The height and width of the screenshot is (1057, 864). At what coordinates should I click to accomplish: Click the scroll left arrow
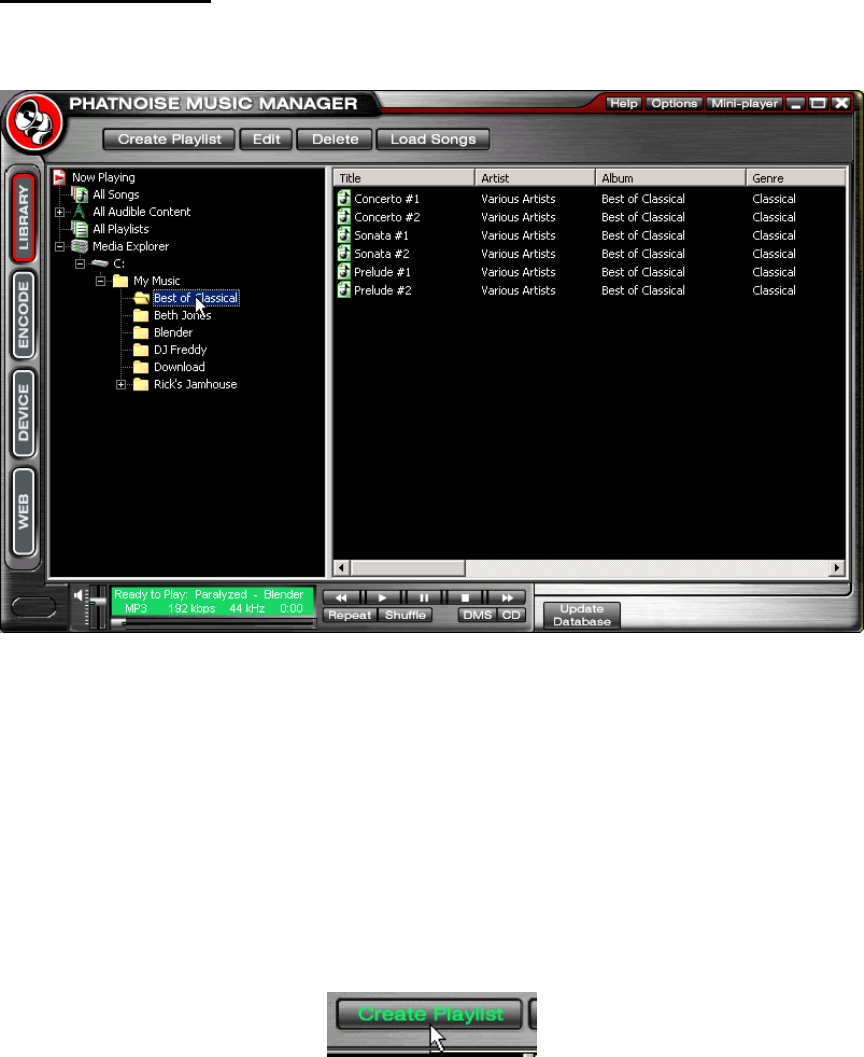pyautogui.click(x=342, y=568)
